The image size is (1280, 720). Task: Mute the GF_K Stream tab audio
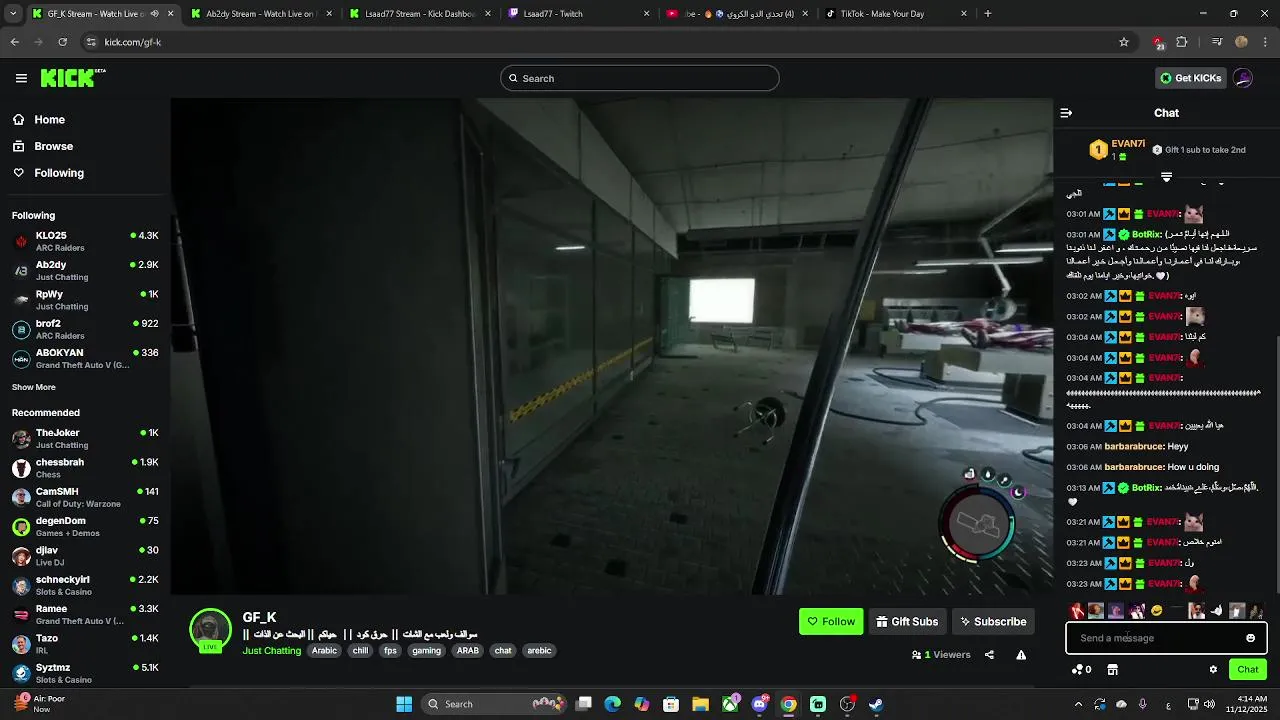[x=154, y=14]
